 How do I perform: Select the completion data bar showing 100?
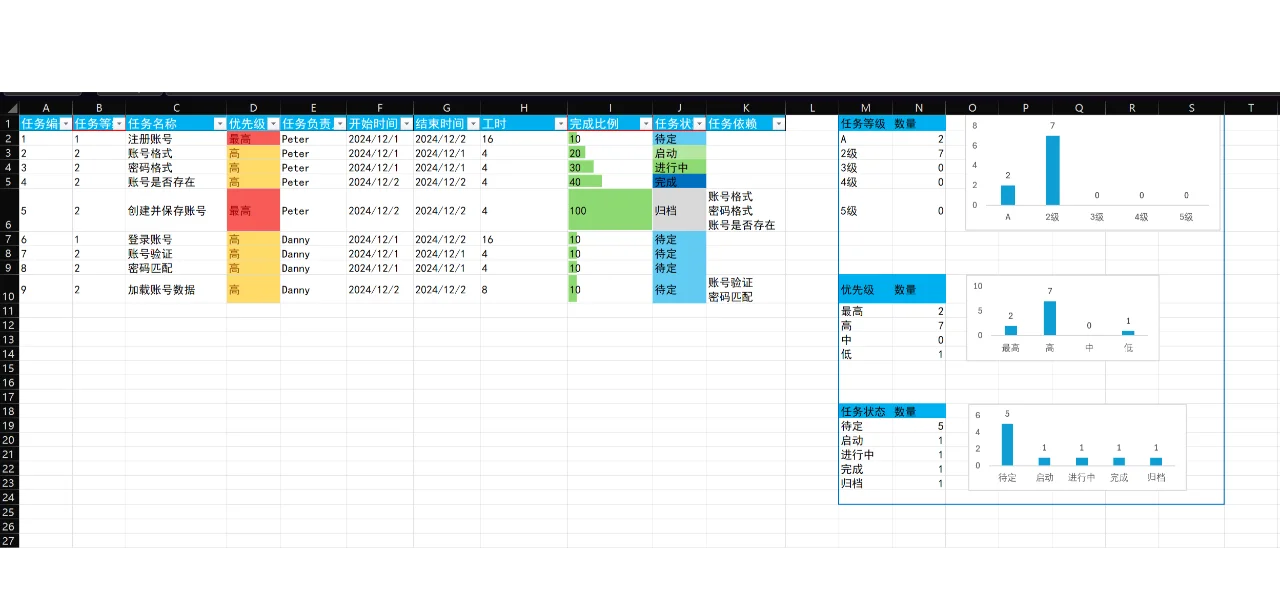610,211
